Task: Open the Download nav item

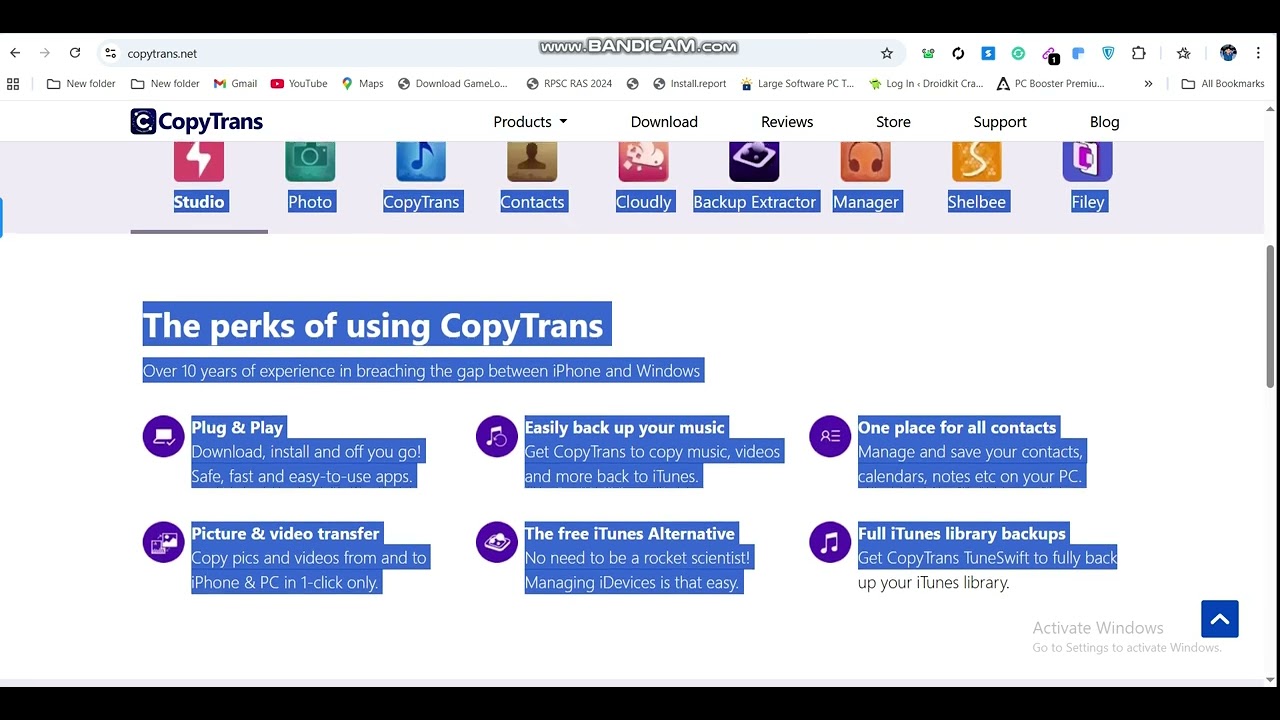Action: [664, 122]
